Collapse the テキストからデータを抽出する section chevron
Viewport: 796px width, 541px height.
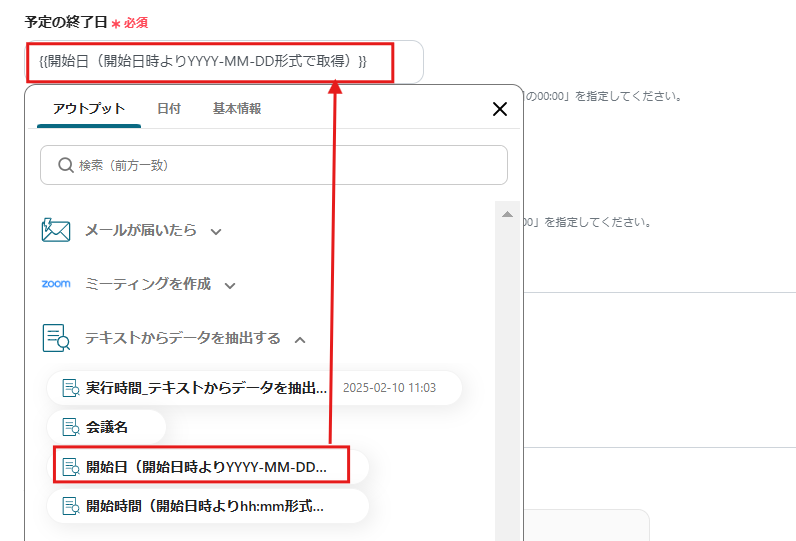tap(300, 340)
